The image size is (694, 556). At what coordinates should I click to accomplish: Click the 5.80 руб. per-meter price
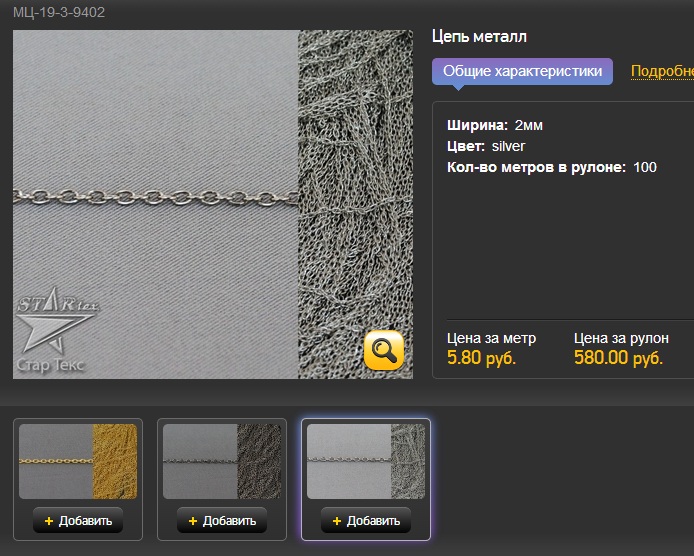481,358
